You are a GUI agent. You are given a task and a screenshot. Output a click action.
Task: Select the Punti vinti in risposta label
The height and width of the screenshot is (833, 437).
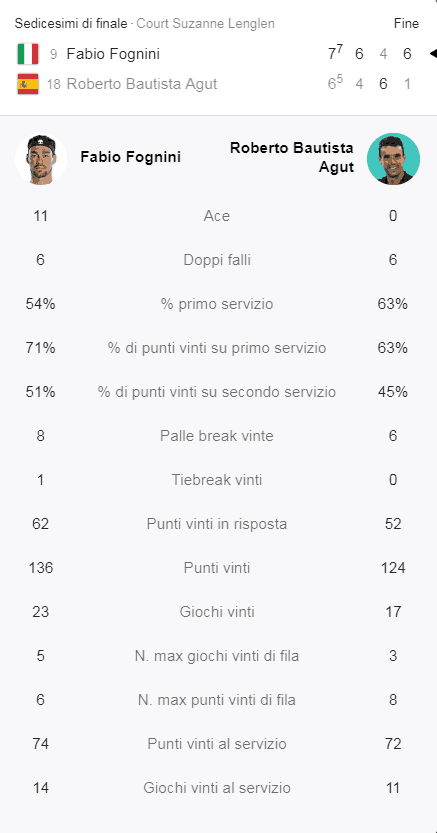pos(217,524)
